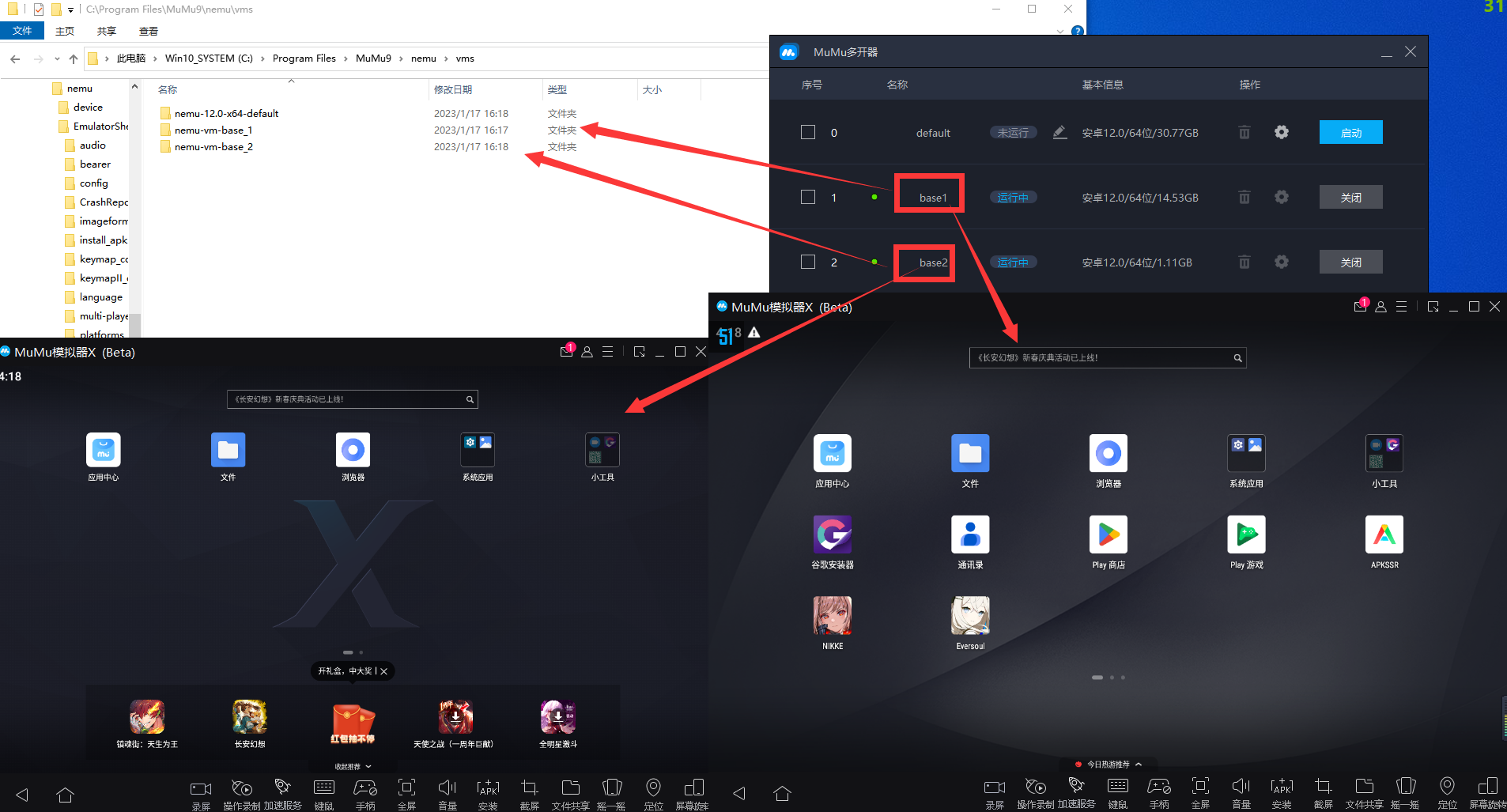Click 定位 location icon in right emulator toolbar
The height and width of the screenshot is (812, 1507).
[1447, 786]
